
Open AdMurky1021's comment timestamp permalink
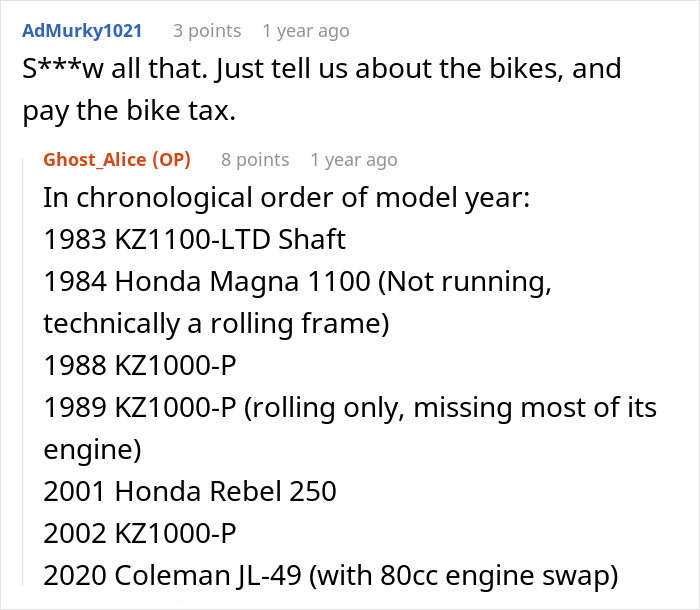306,30
